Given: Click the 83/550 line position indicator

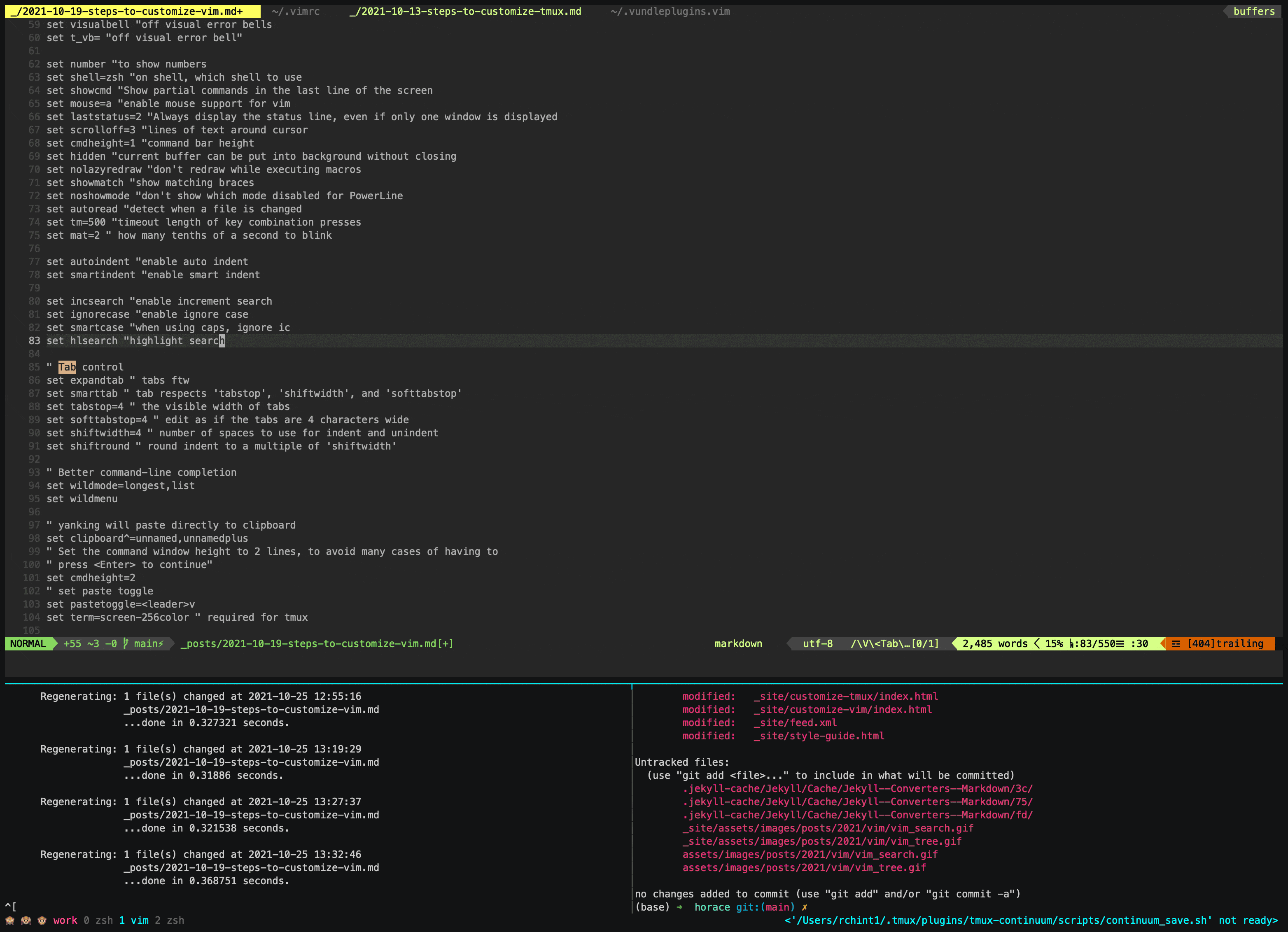Looking at the screenshot, I should [x=1098, y=644].
